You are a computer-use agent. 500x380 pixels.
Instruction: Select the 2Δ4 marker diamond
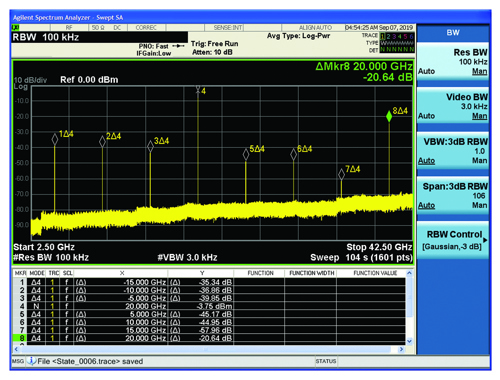click(x=103, y=142)
